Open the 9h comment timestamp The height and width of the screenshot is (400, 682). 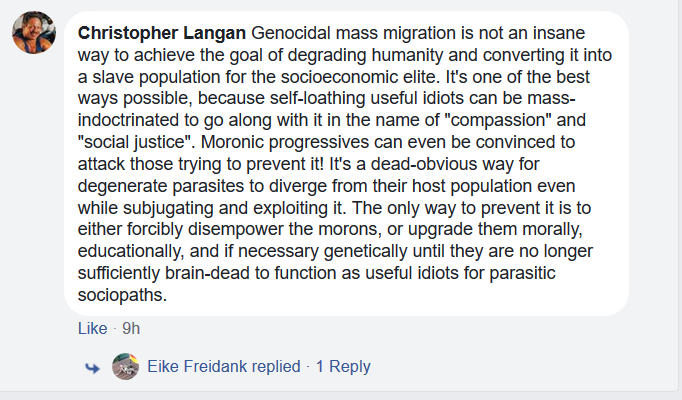[x=131, y=328]
